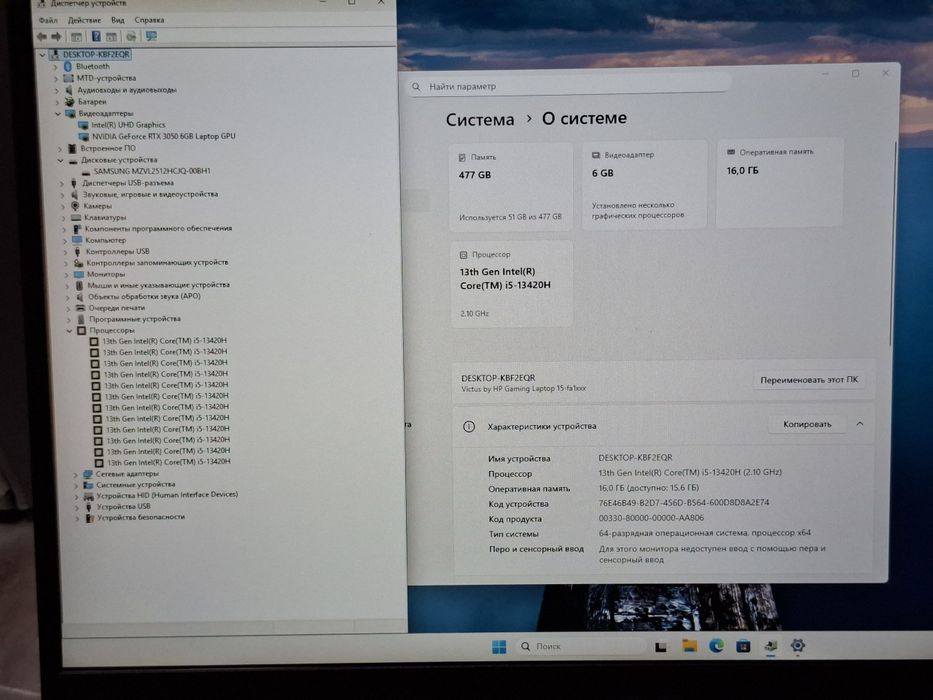Open Microsoft Store from the taskbar
Screen dimensions: 933x700
(743, 646)
